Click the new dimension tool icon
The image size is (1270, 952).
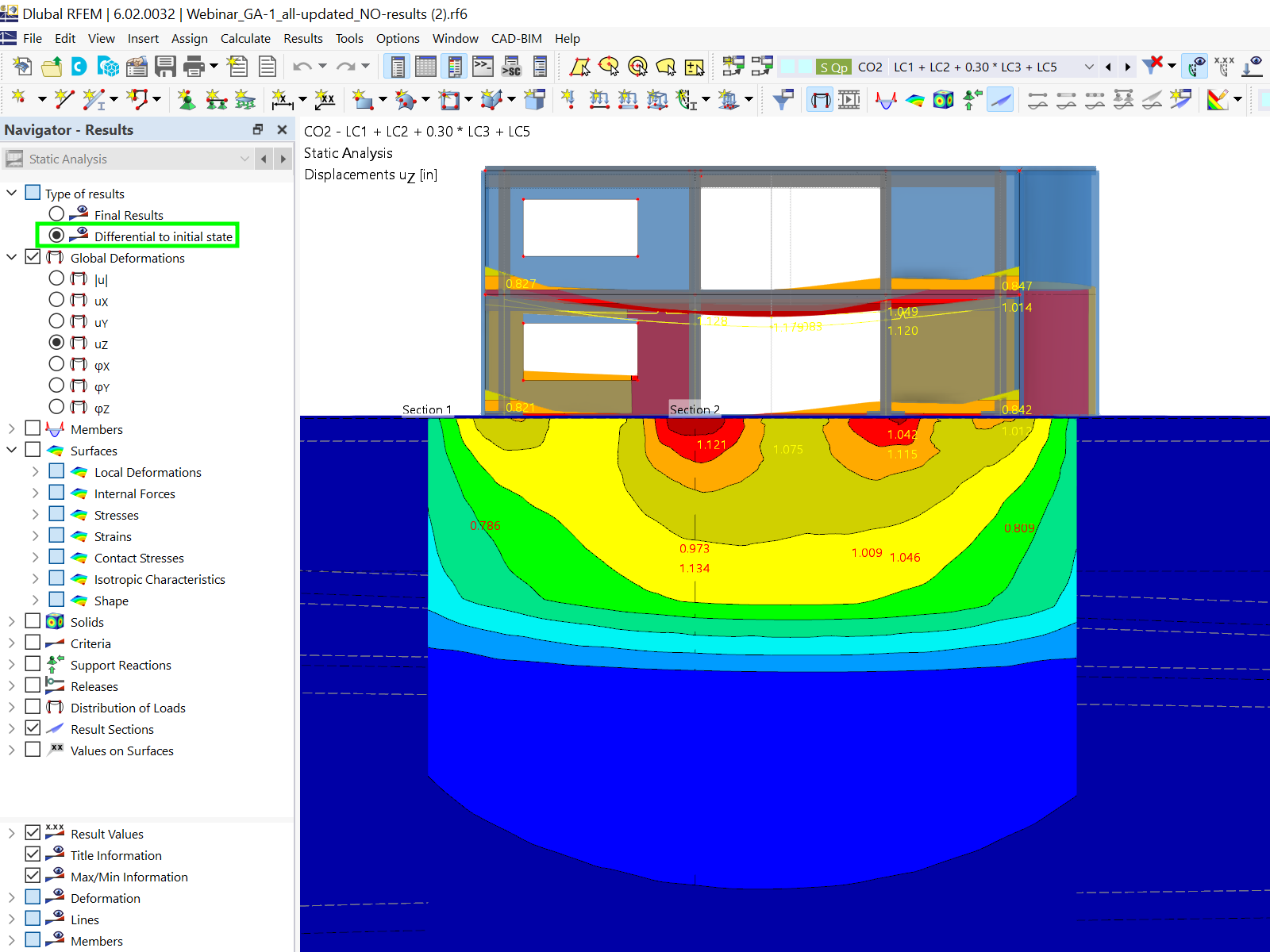pos(281,99)
